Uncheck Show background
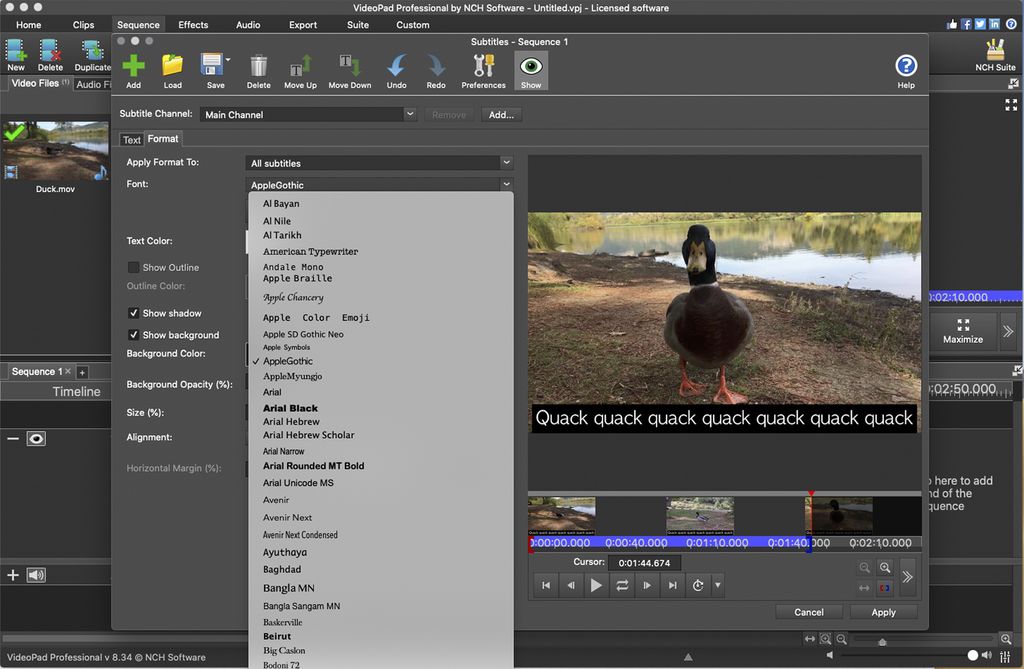This screenshot has height=669, width=1024. (133, 334)
